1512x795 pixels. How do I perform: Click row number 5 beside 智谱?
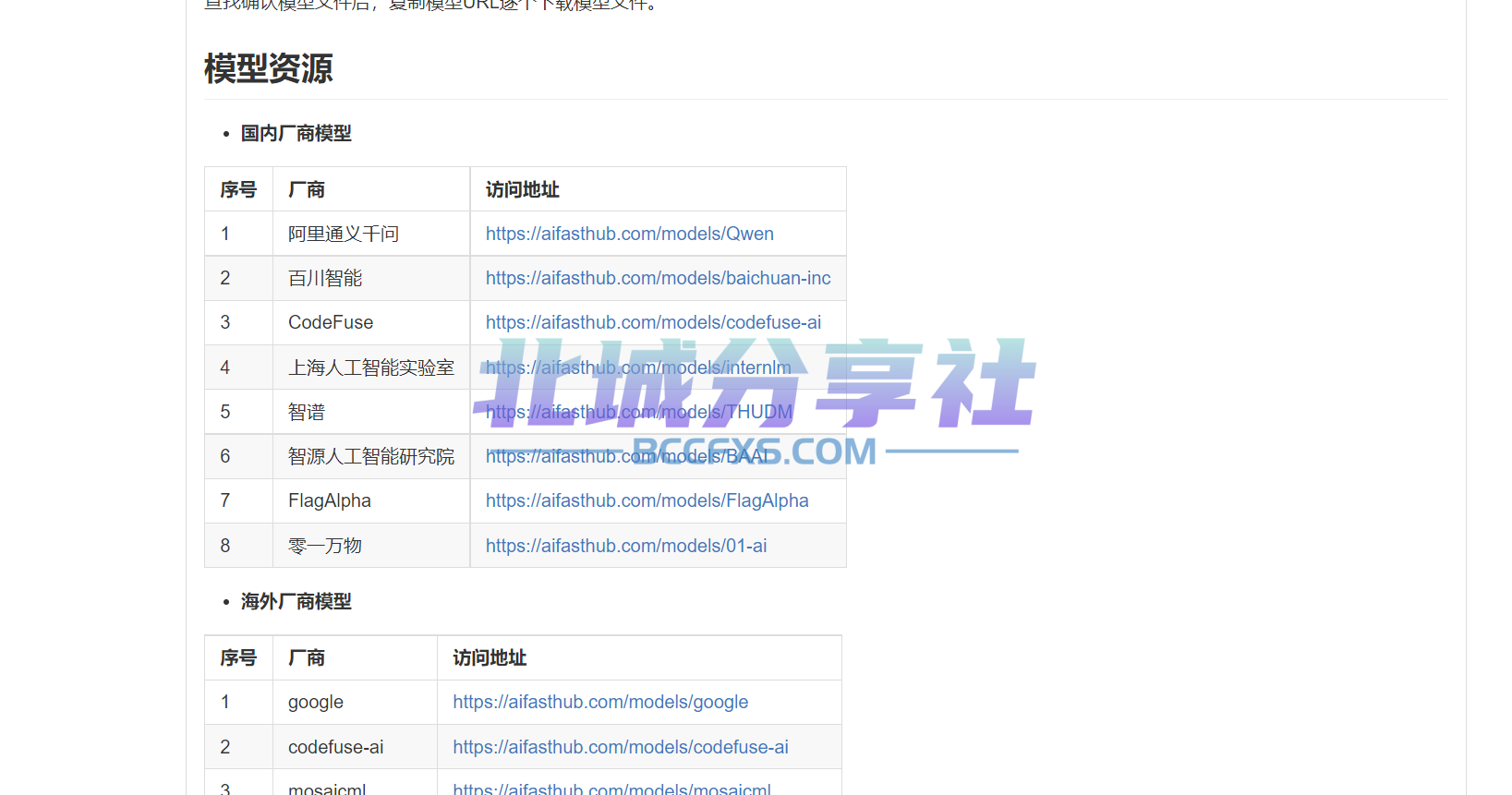[225, 412]
